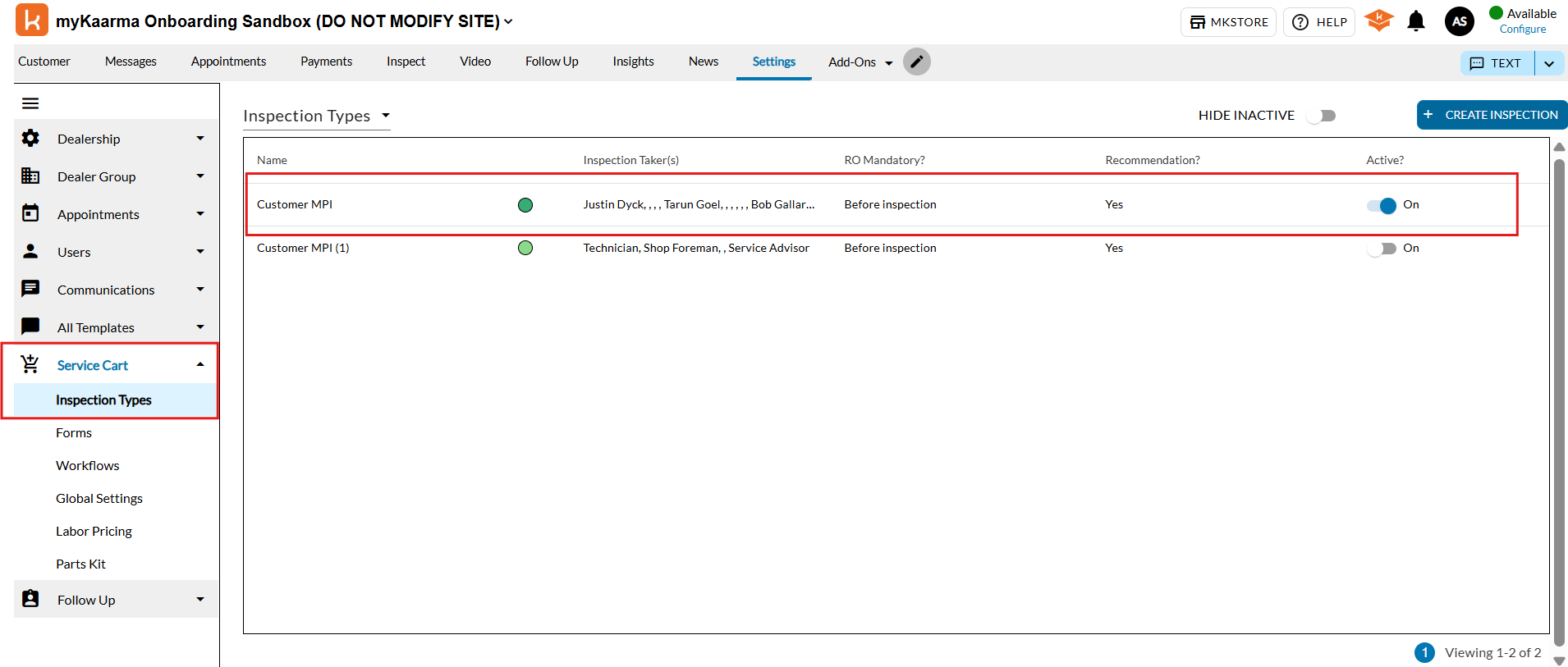The width and height of the screenshot is (1568, 667).
Task: Click the green status dot for Customer MPI (1)
Action: [x=525, y=248]
